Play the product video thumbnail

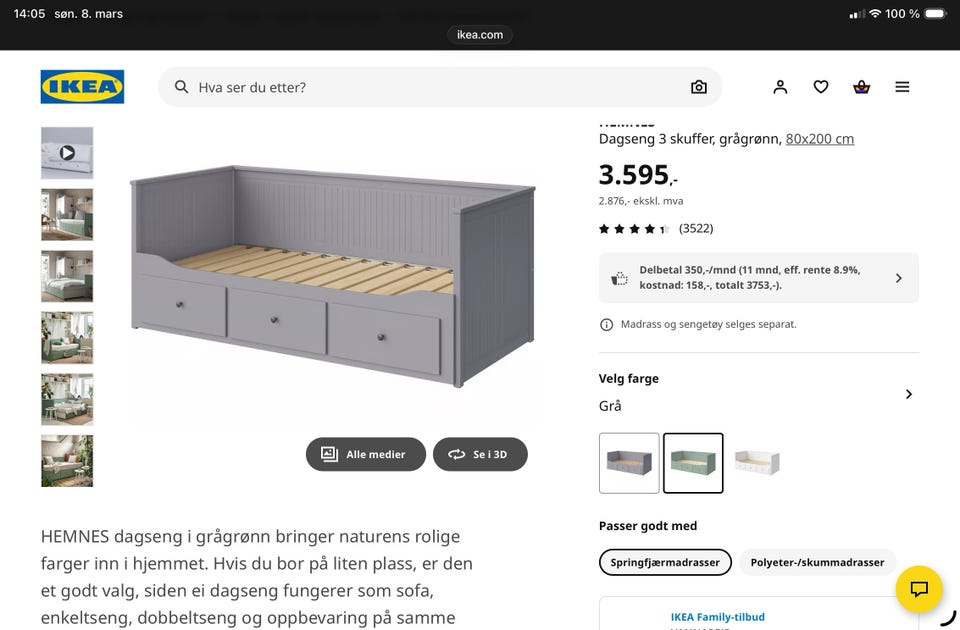click(67, 153)
